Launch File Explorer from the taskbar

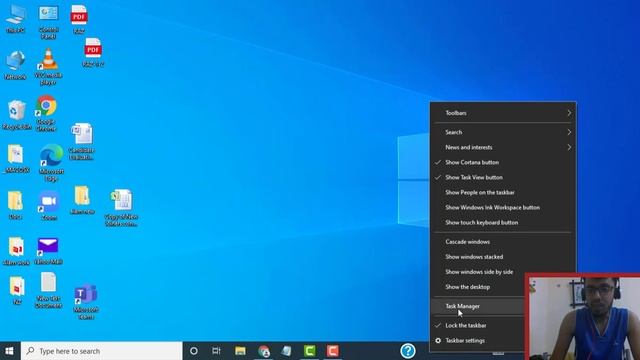(x=240, y=351)
